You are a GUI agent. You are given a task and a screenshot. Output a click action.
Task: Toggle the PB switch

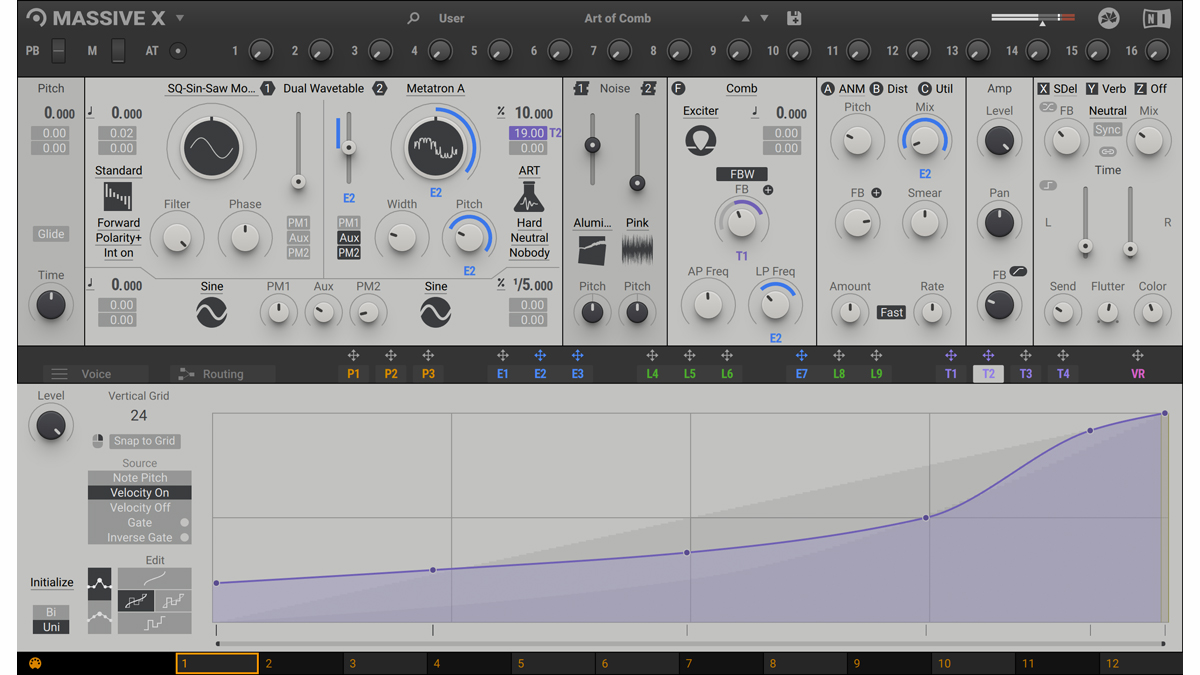tap(58, 50)
